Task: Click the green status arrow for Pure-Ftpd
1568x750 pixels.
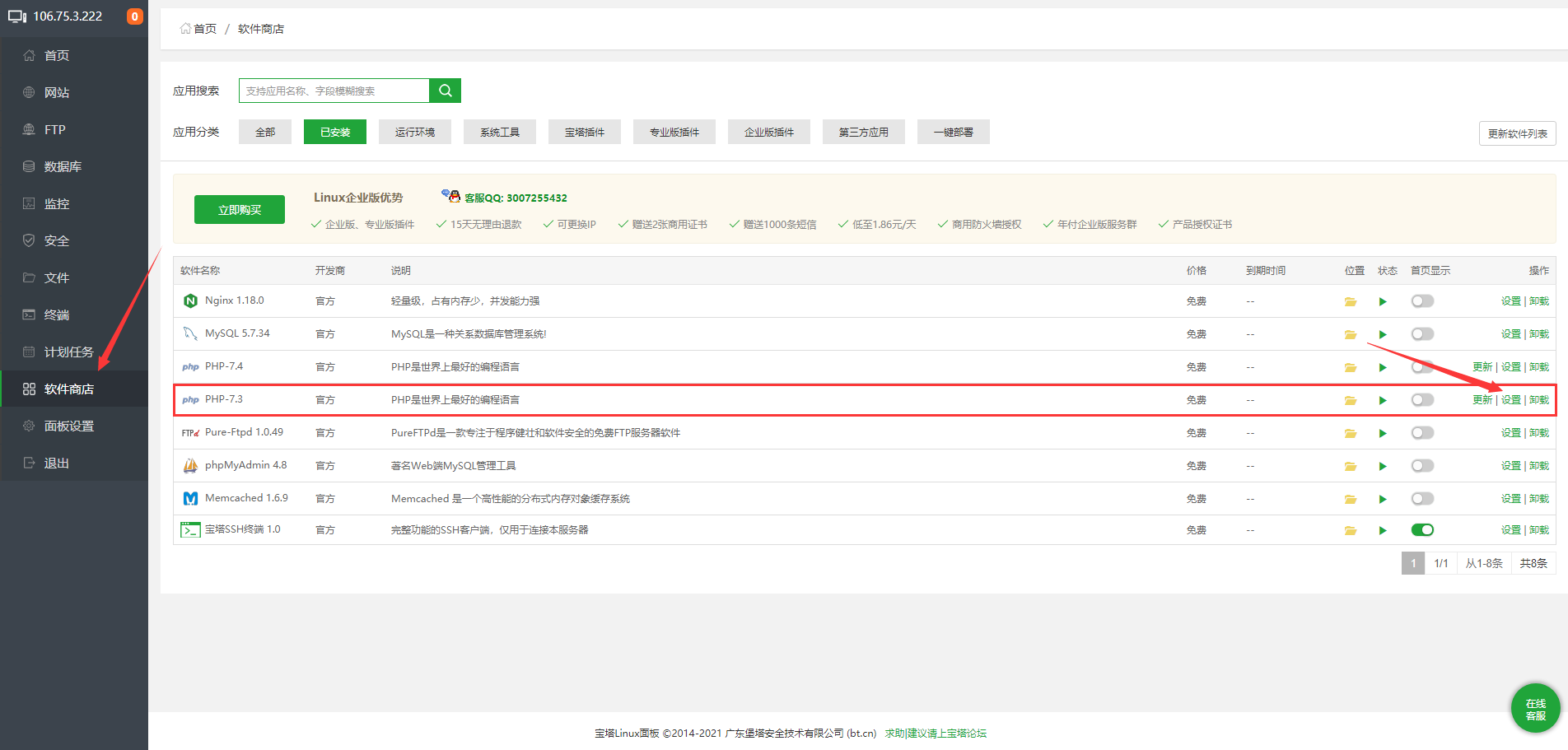Action: [1383, 433]
